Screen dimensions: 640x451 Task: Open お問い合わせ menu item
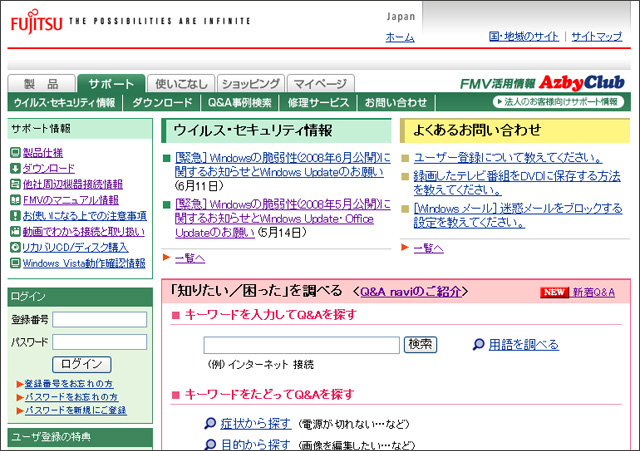[396, 102]
